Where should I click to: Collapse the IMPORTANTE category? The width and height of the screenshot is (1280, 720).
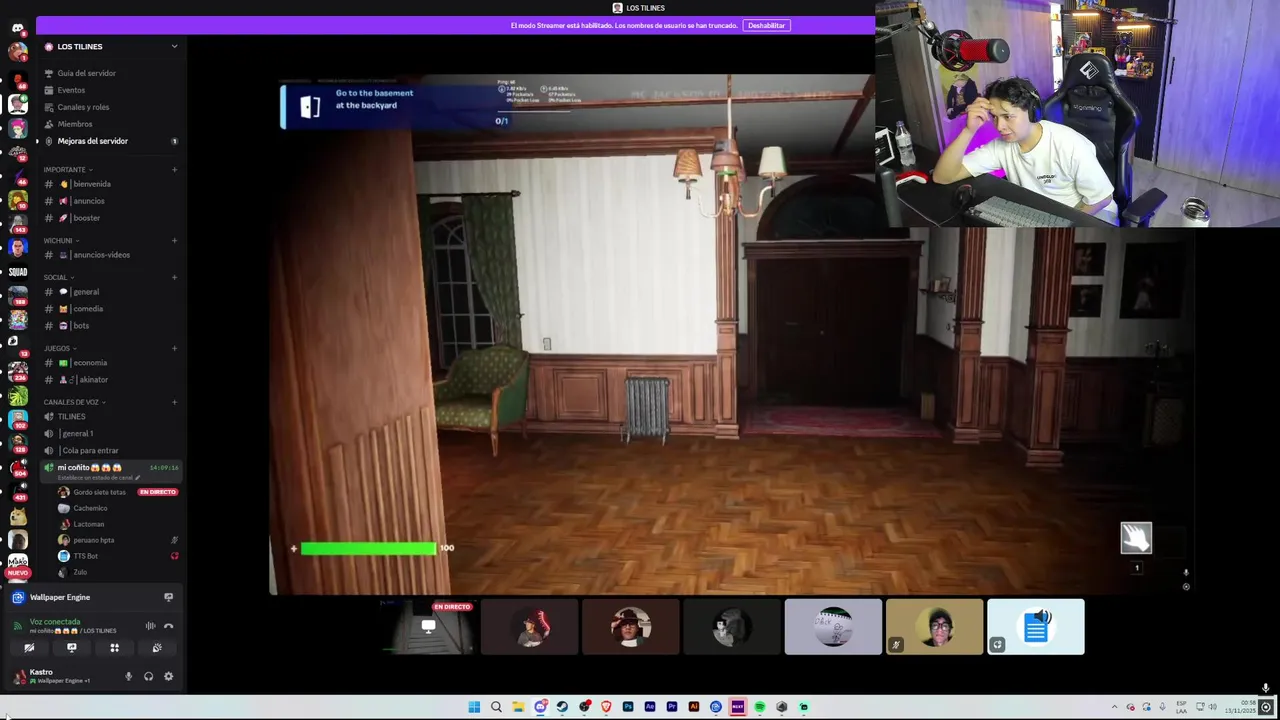coord(68,169)
